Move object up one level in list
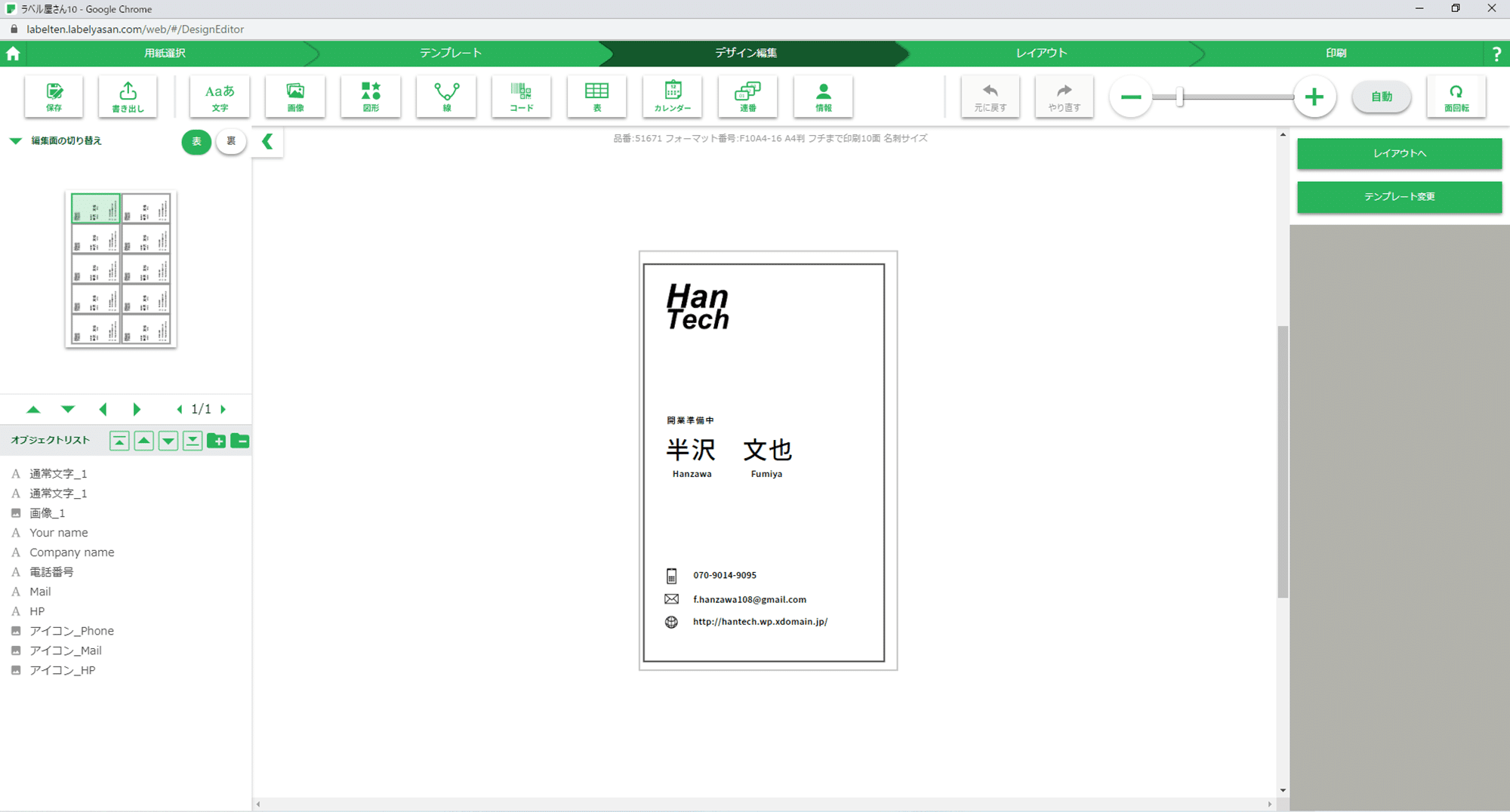1510x812 pixels. pos(143,441)
